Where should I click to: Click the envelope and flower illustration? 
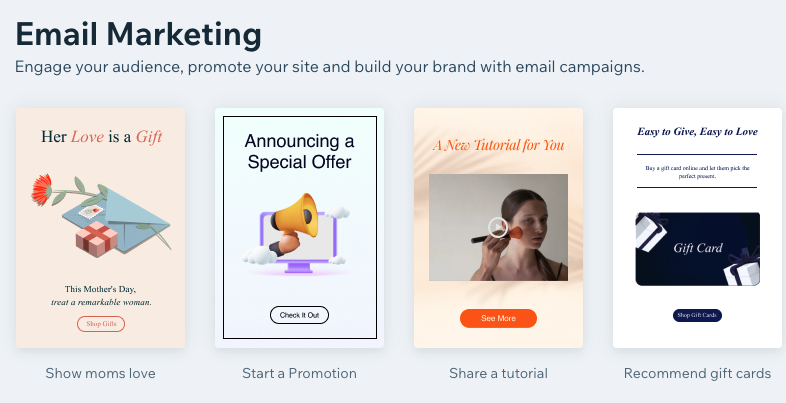[x=101, y=216]
